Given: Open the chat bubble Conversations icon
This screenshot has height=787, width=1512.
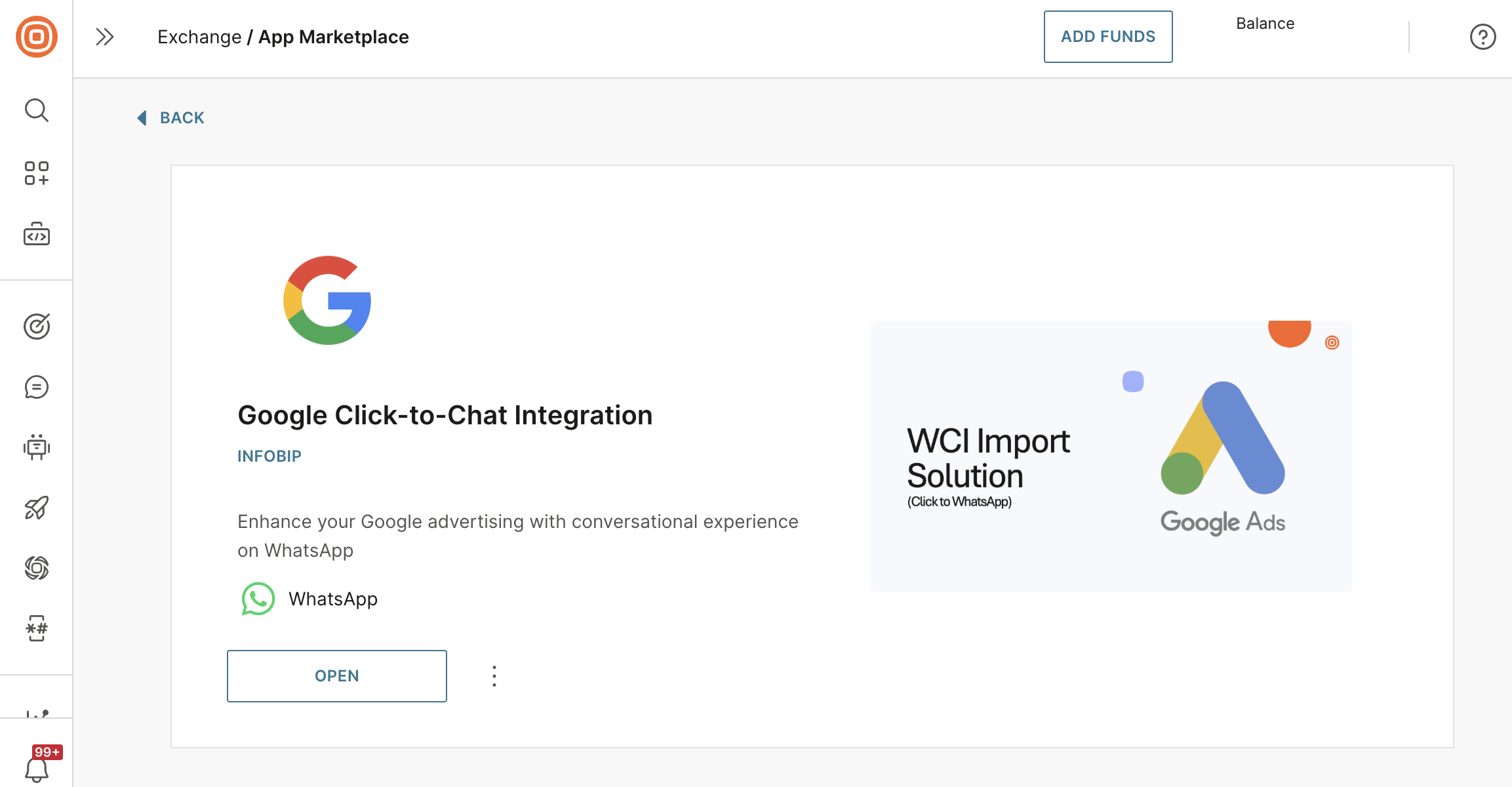Looking at the screenshot, I should [x=37, y=387].
